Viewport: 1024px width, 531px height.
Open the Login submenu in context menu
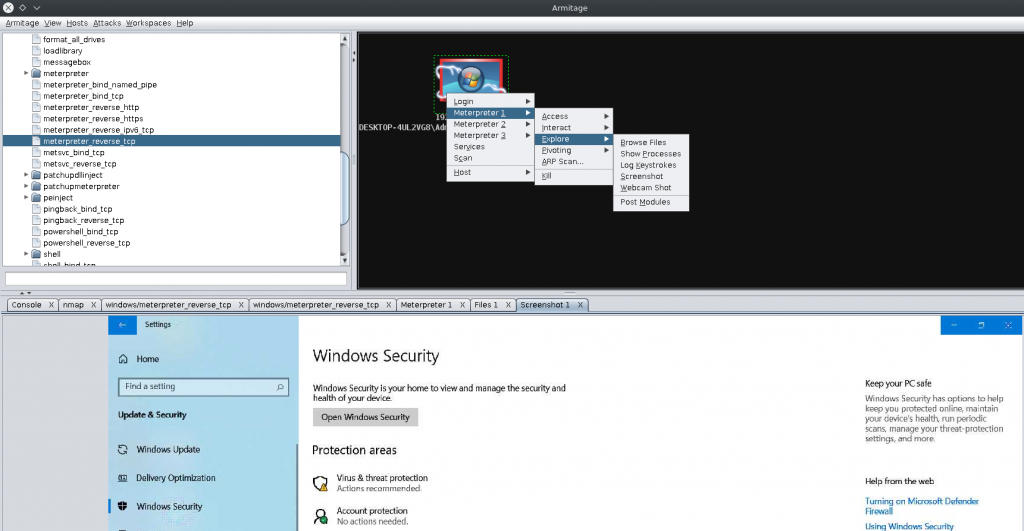point(490,101)
